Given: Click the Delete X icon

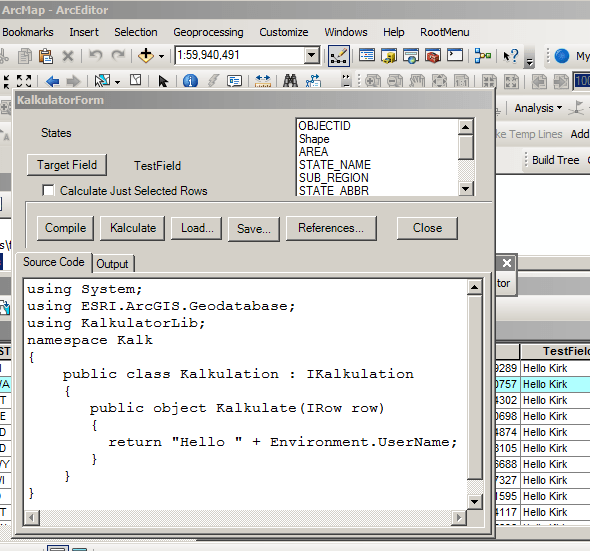Looking at the screenshot, I should pos(68,56).
